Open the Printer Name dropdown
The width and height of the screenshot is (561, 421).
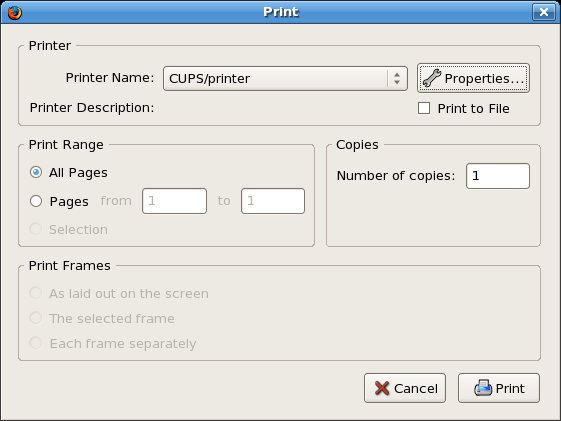tap(285, 78)
